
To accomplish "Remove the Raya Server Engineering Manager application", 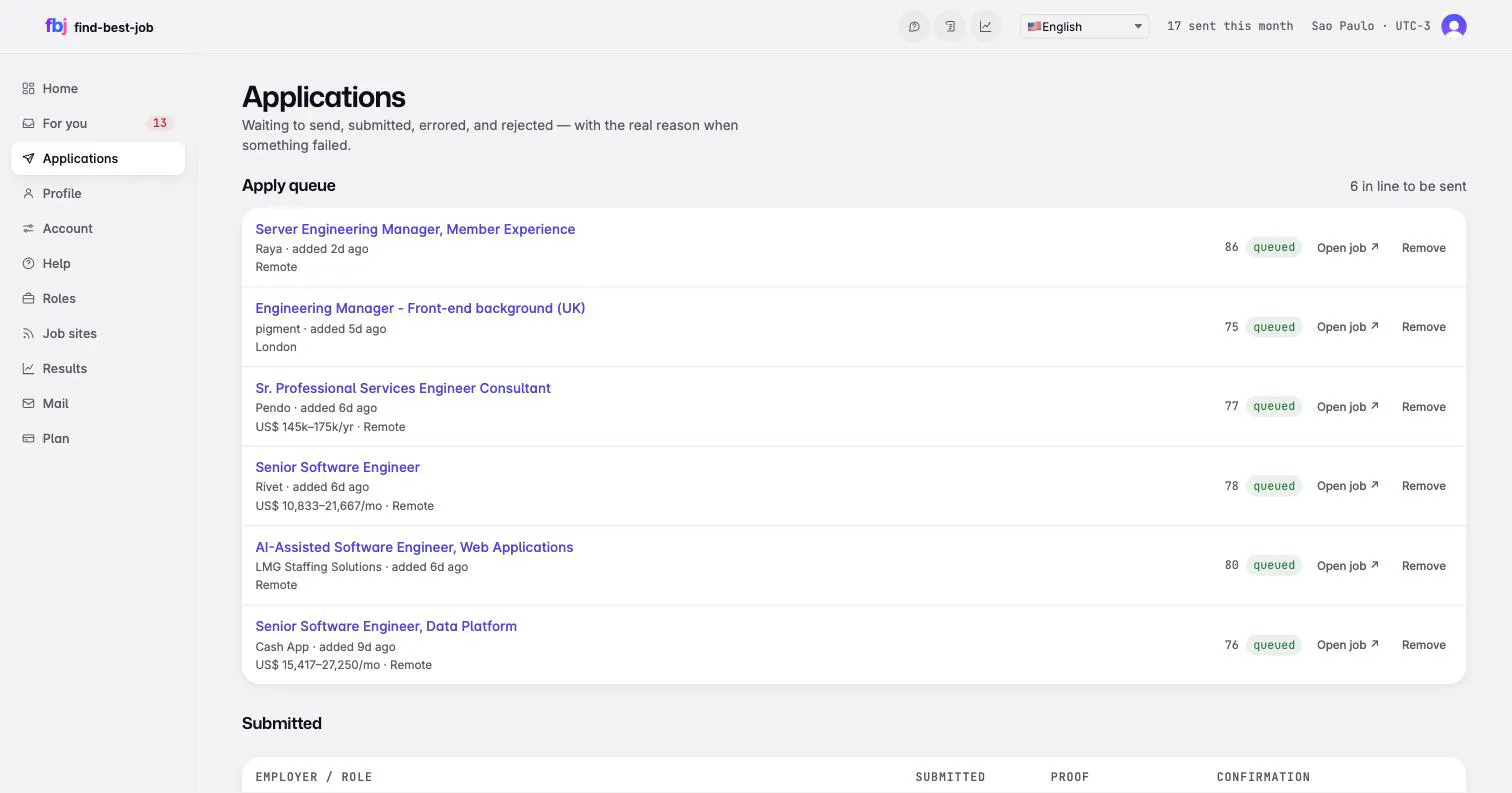I will coord(1423,247).
